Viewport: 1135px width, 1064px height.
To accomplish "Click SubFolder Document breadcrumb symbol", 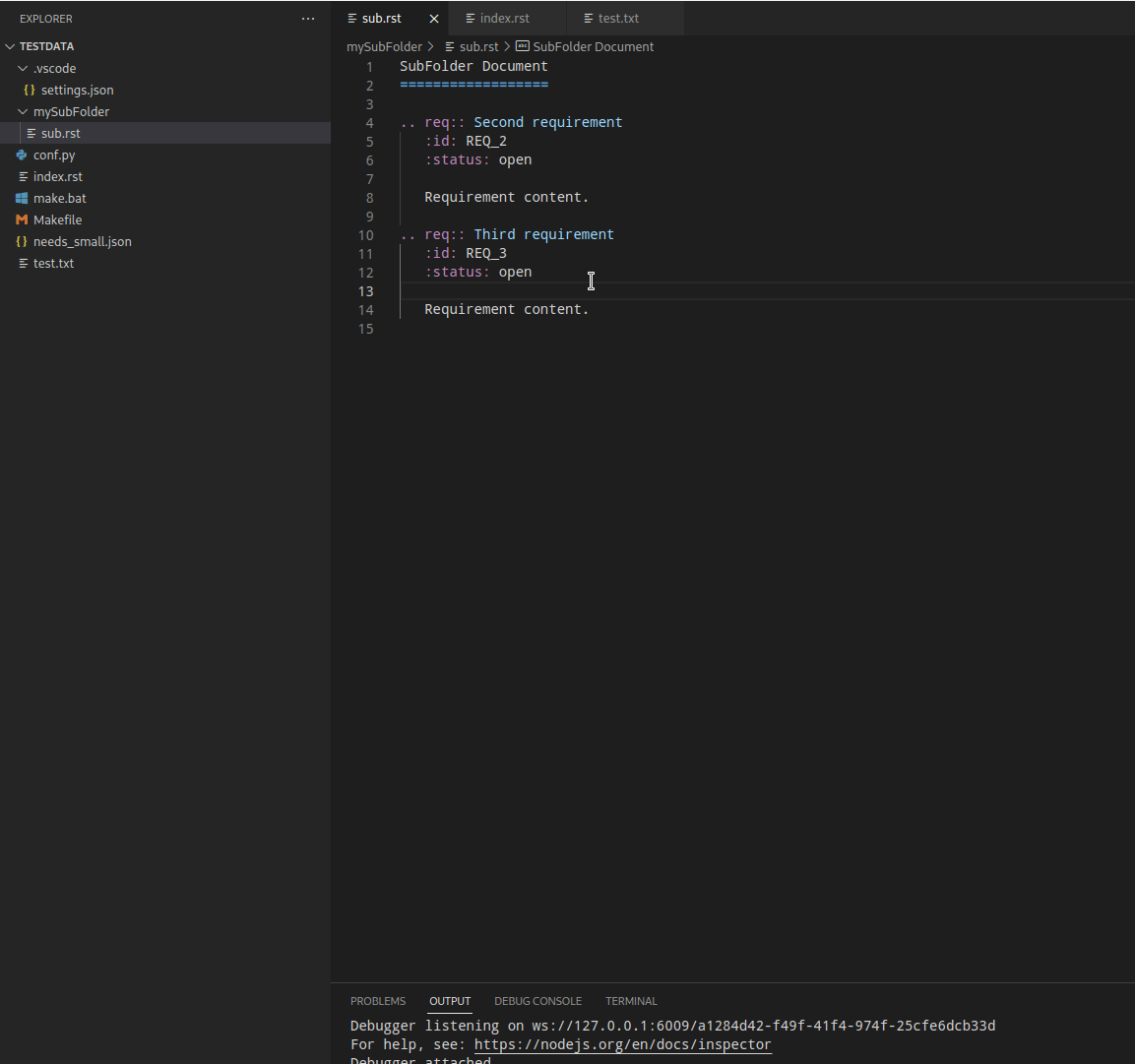I will click(594, 47).
